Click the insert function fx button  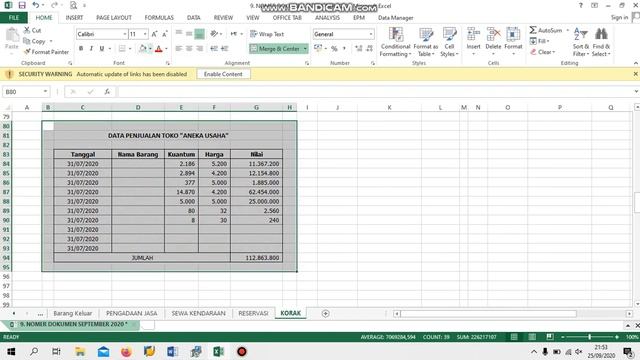tap(107, 92)
